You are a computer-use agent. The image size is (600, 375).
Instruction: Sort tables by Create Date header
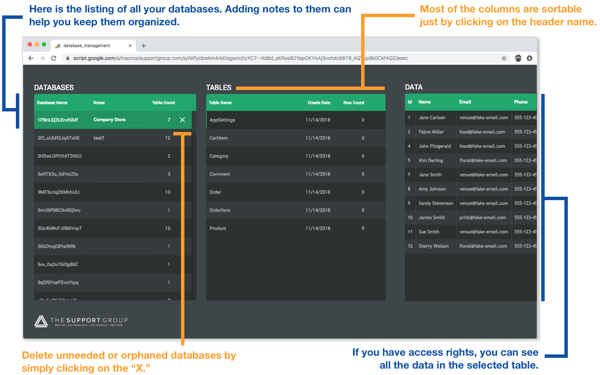[x=319, y=103]
